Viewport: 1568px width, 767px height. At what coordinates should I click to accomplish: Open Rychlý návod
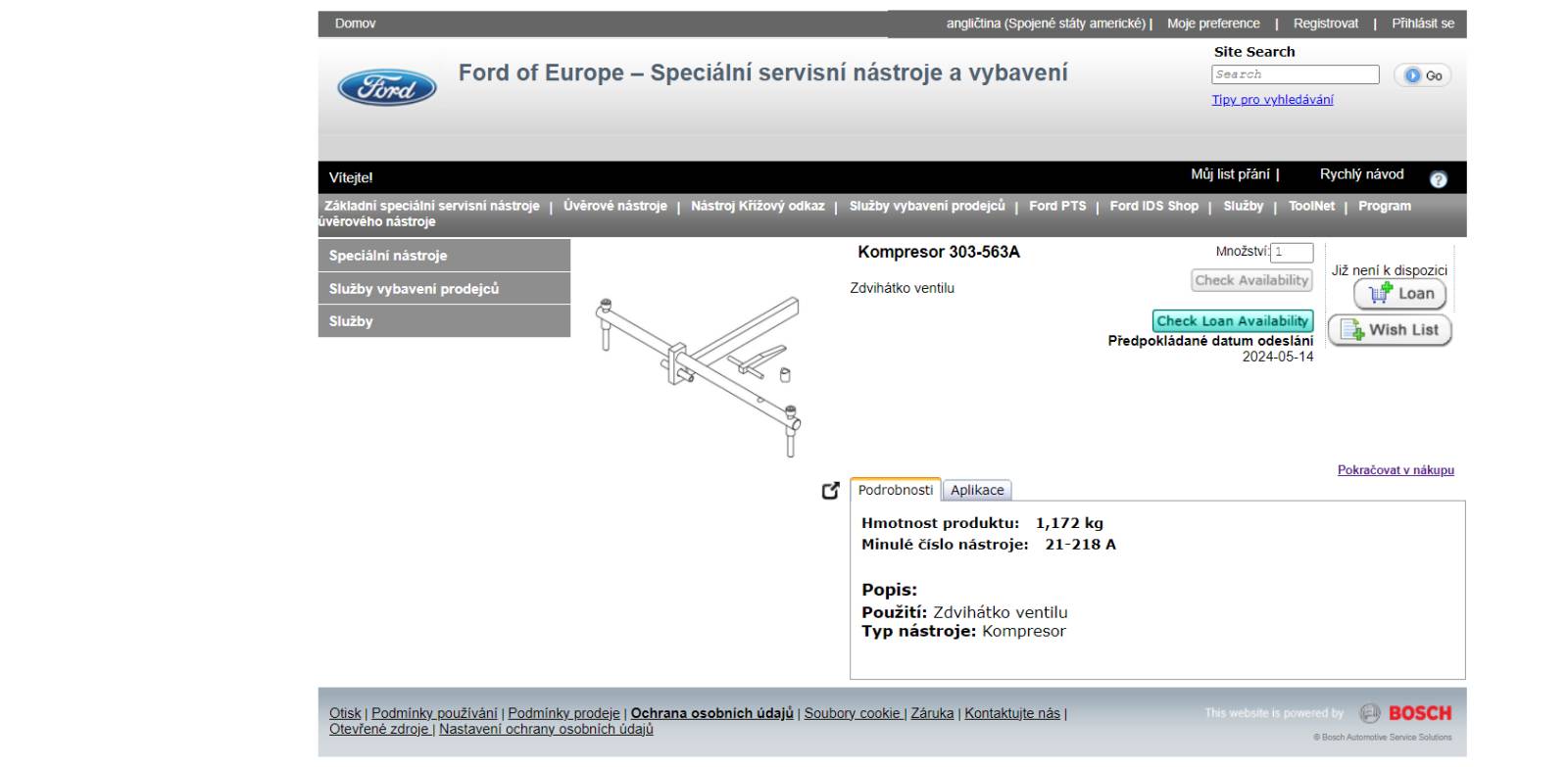coord(1361,174)
